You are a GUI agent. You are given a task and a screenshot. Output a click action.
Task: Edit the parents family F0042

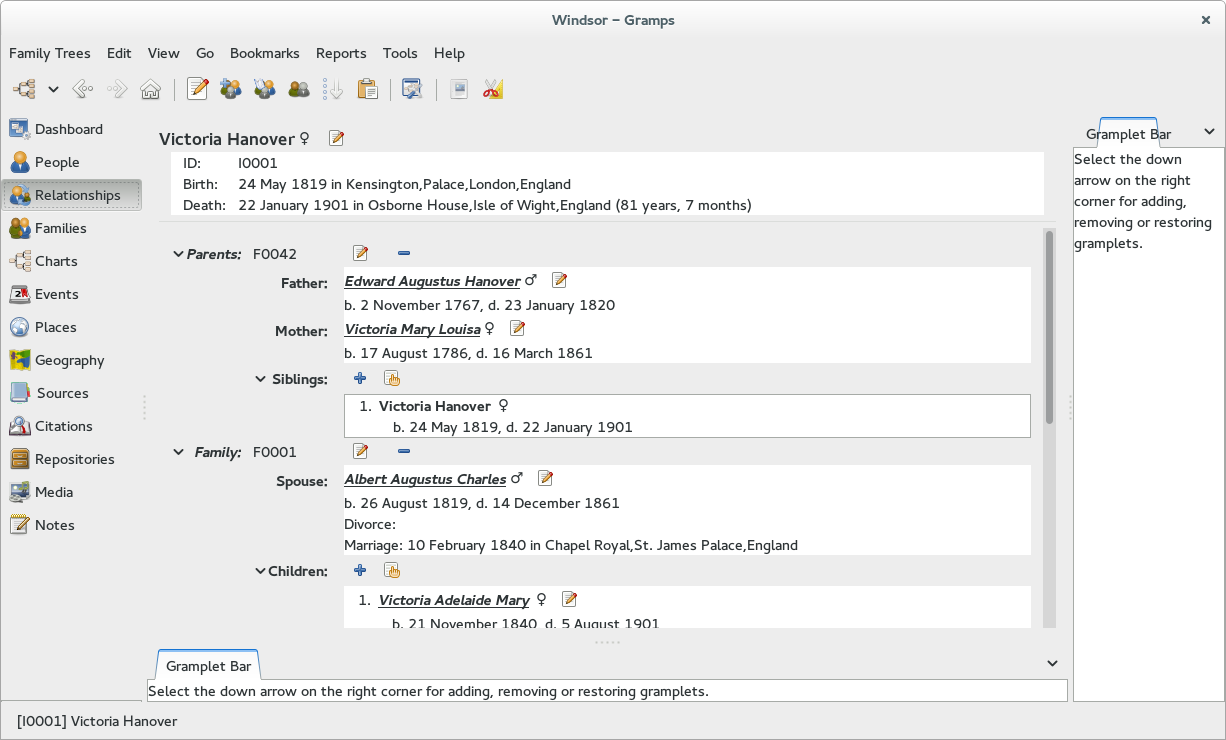tap(361, 254)
